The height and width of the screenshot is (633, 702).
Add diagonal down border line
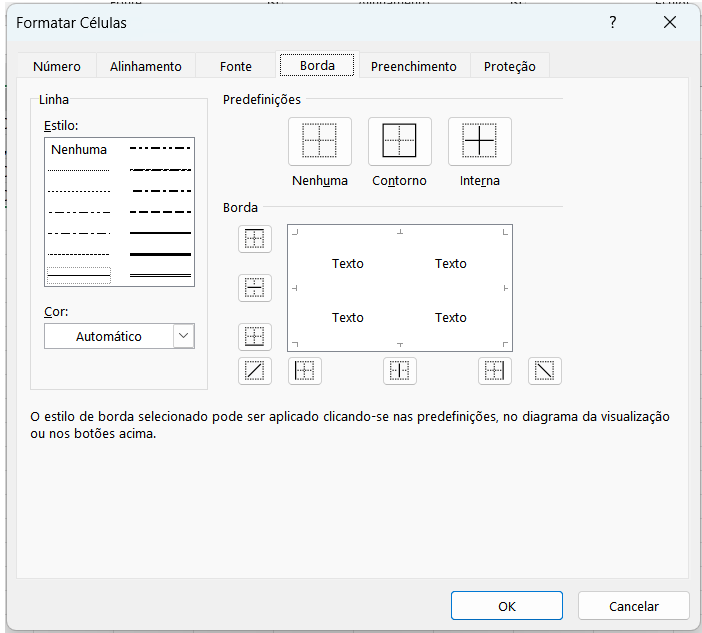[x=545, y=371]
